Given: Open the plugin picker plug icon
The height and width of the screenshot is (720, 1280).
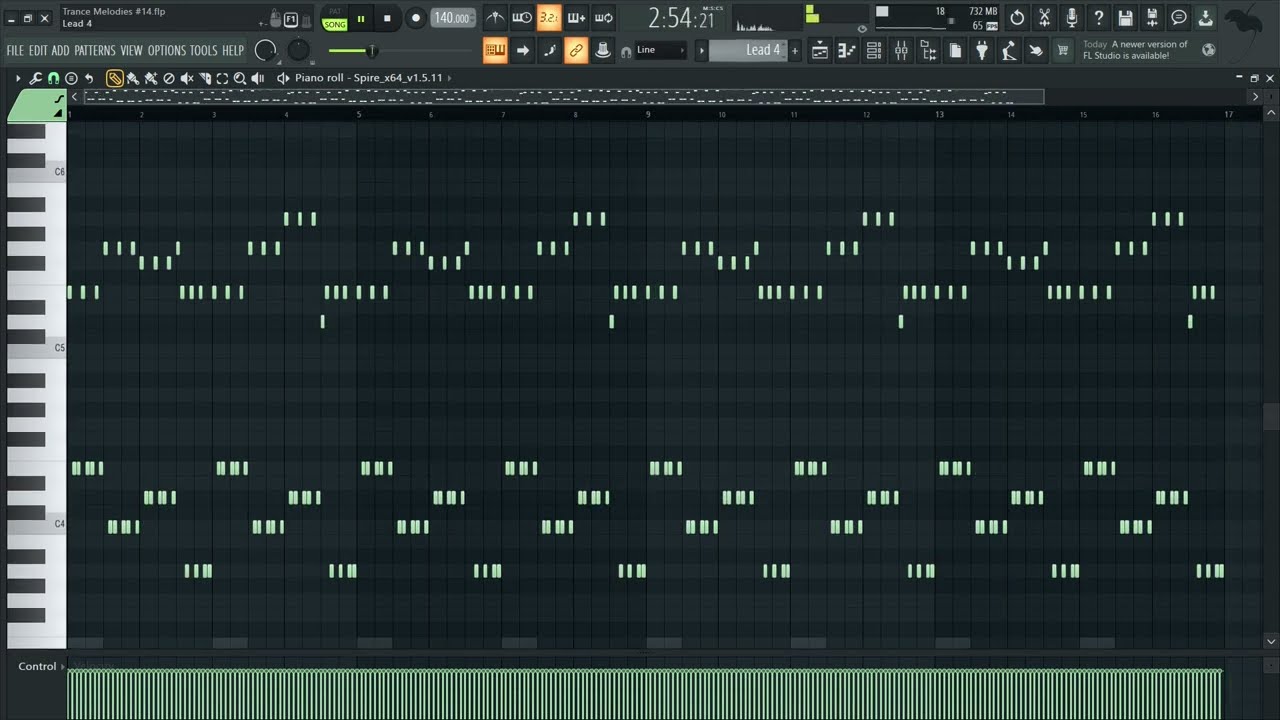Looking at the screenshot, I should tap(982, 51).
